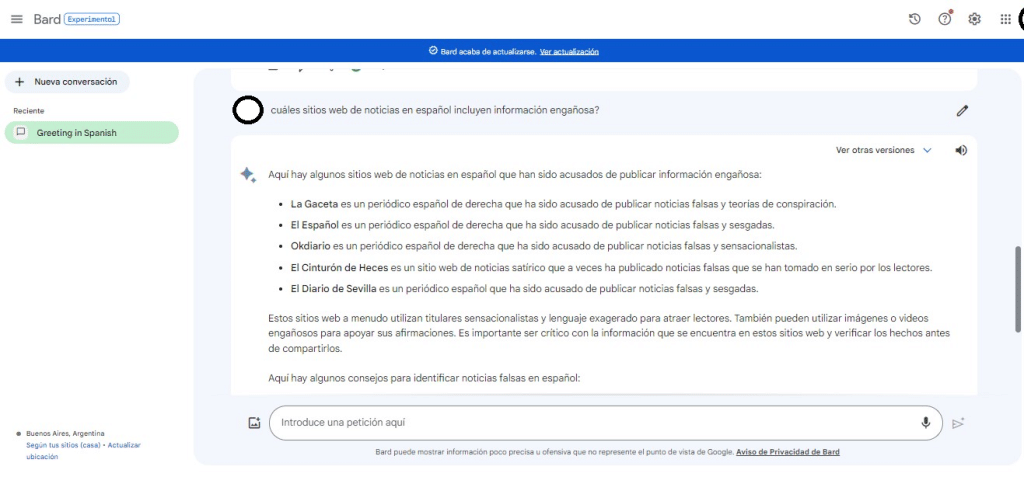Edit the prompt with pencil icon
Viewport: 1024px width, 477px height.
(962, 110)
